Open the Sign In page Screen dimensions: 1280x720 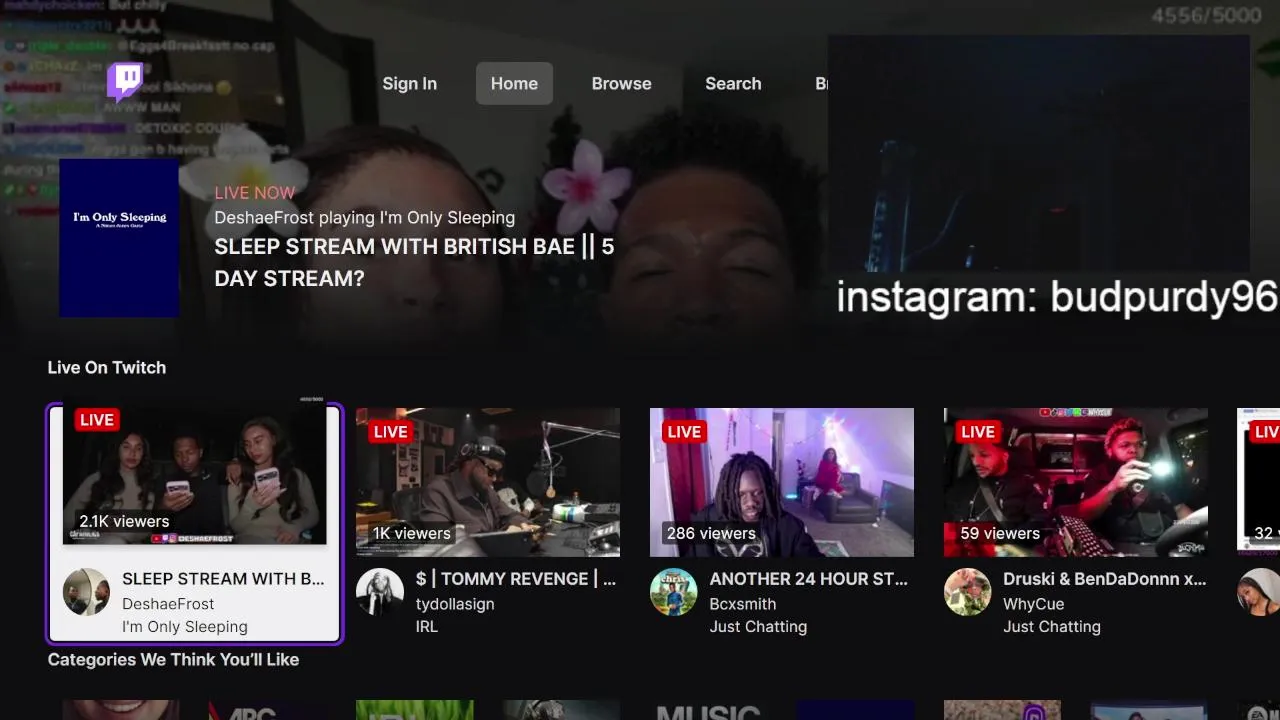(x=409, y=84)
